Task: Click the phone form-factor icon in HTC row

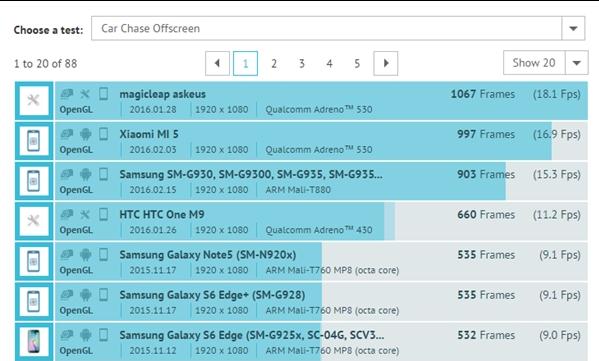Action: 103,214
